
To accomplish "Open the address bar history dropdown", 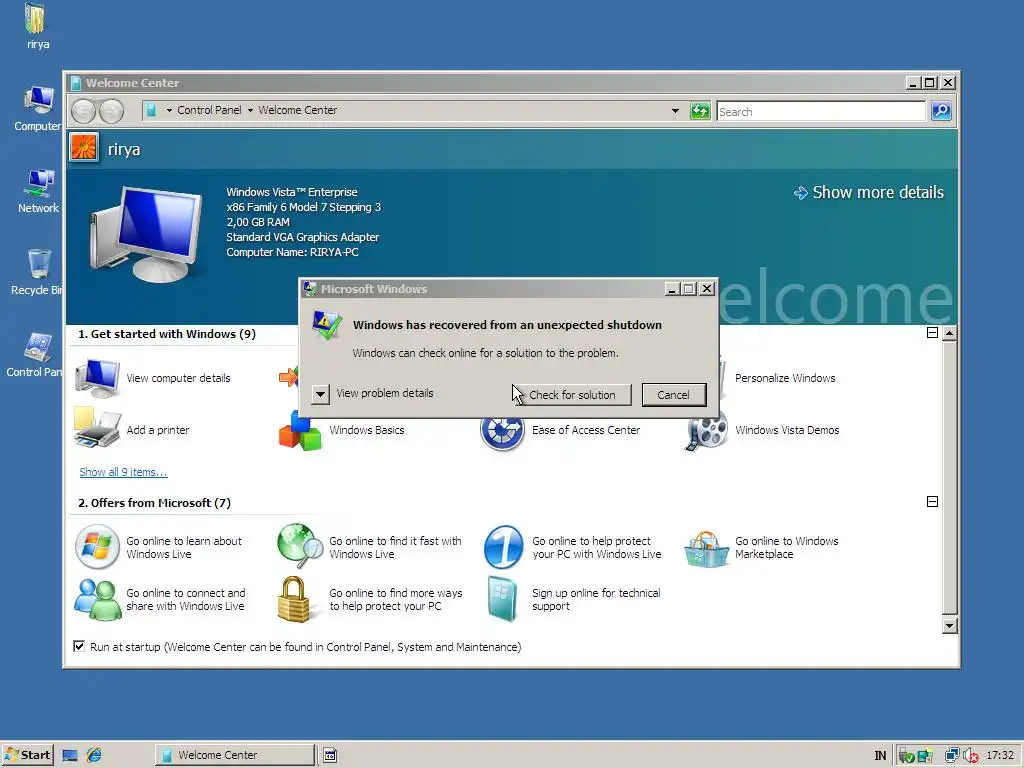I will pyautogui.click(x=675, y=111).
